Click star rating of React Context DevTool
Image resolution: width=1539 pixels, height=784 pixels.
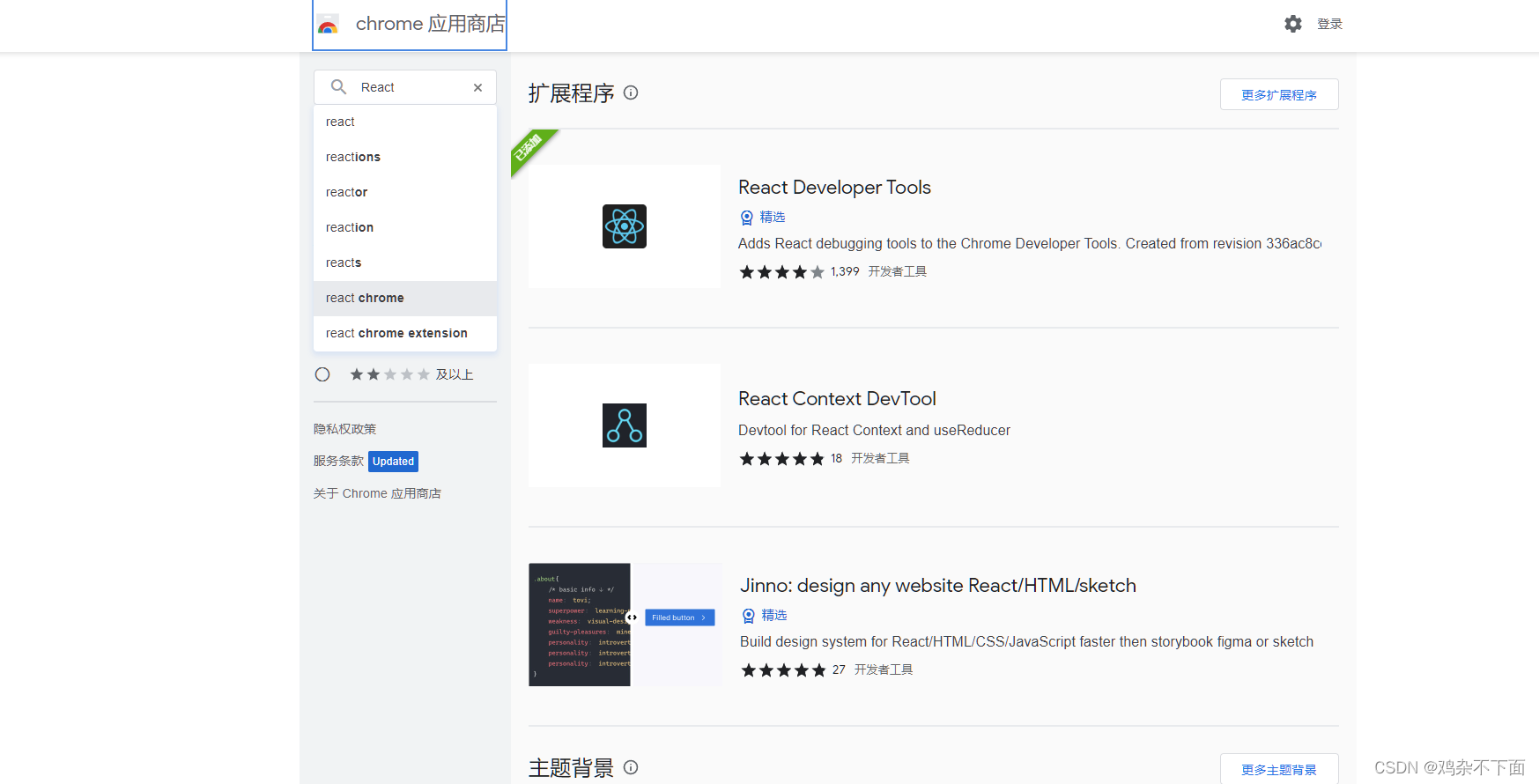click(782, 459)
